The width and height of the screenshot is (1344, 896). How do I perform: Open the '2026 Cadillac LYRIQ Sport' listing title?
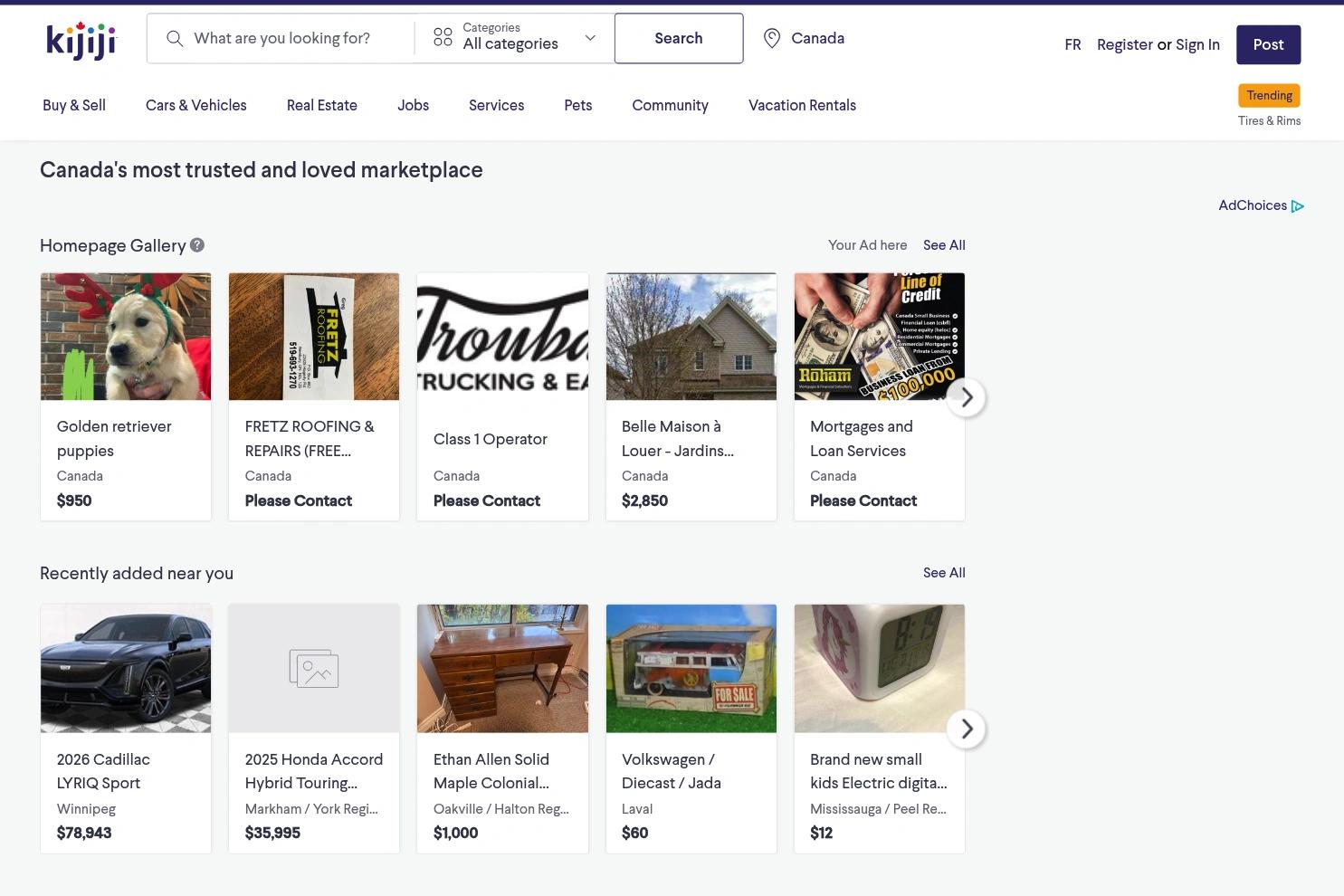103,771
